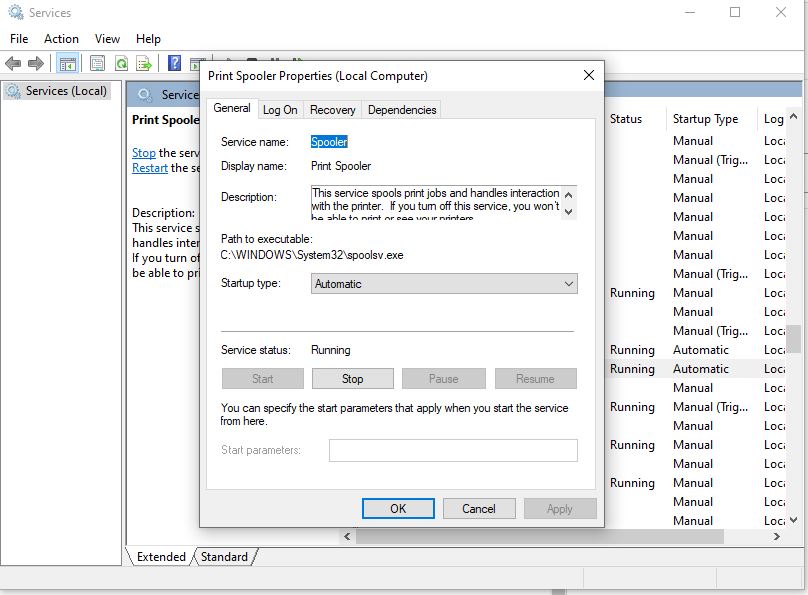Image resolution: width=808 pixels, height=595 pixels.
Task: Switch to the Log On tab
Action: [x=280, y=110]
